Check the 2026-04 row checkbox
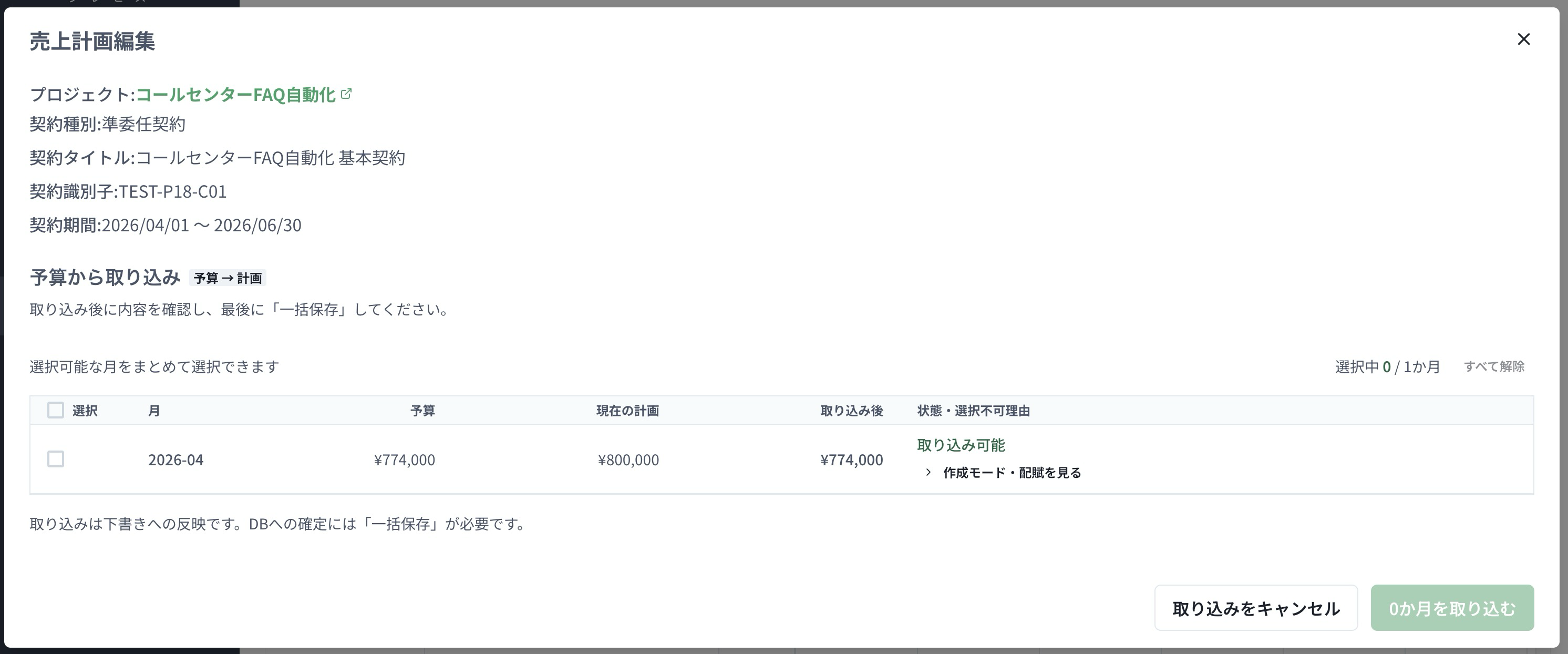This screenshot has width=1568, height=654. (x=55, y=459)
